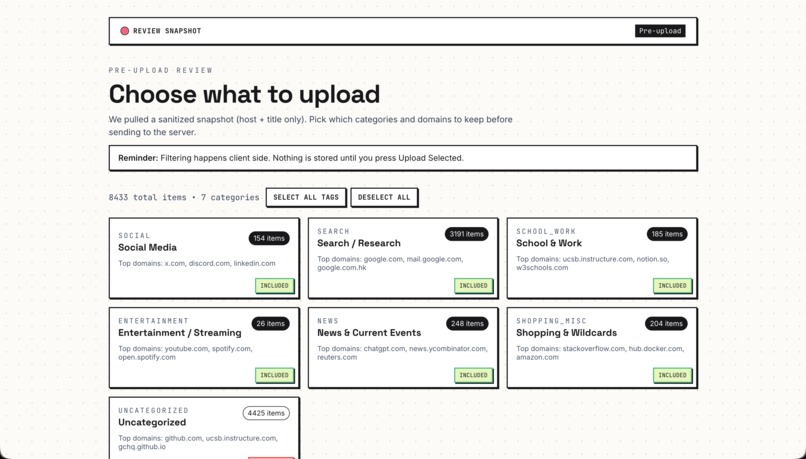This screenshot has height=459, width=806.
Task: Click the 185 items count badge
Action: coord(667,234)
